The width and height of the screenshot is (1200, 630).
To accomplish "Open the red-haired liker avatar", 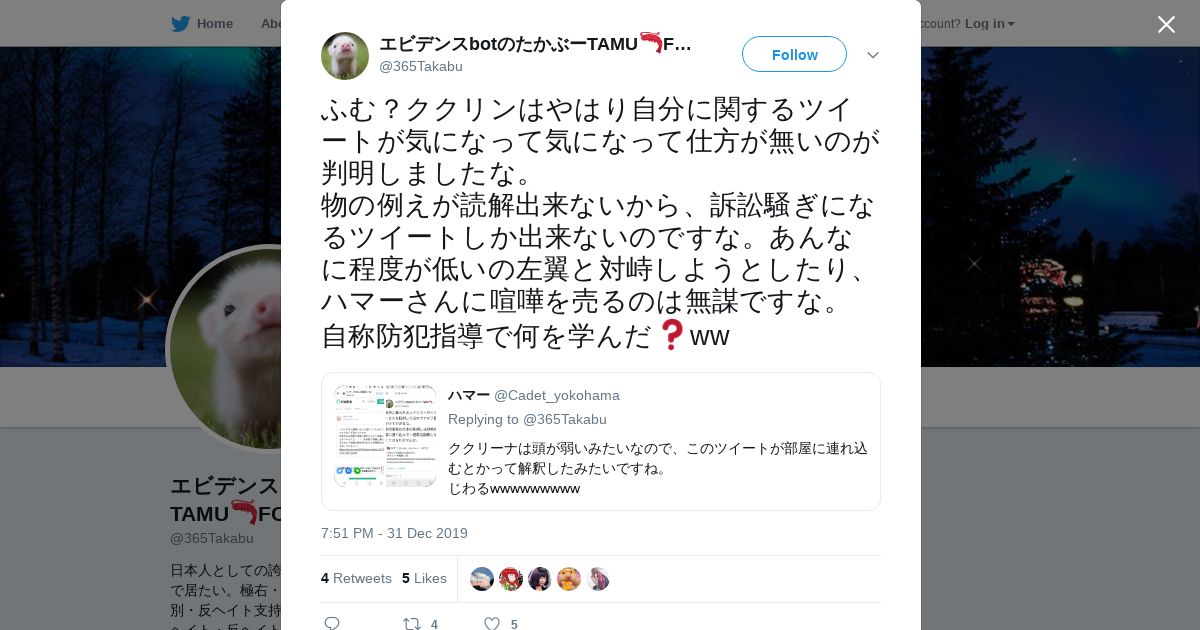I will tap(511, 579).
